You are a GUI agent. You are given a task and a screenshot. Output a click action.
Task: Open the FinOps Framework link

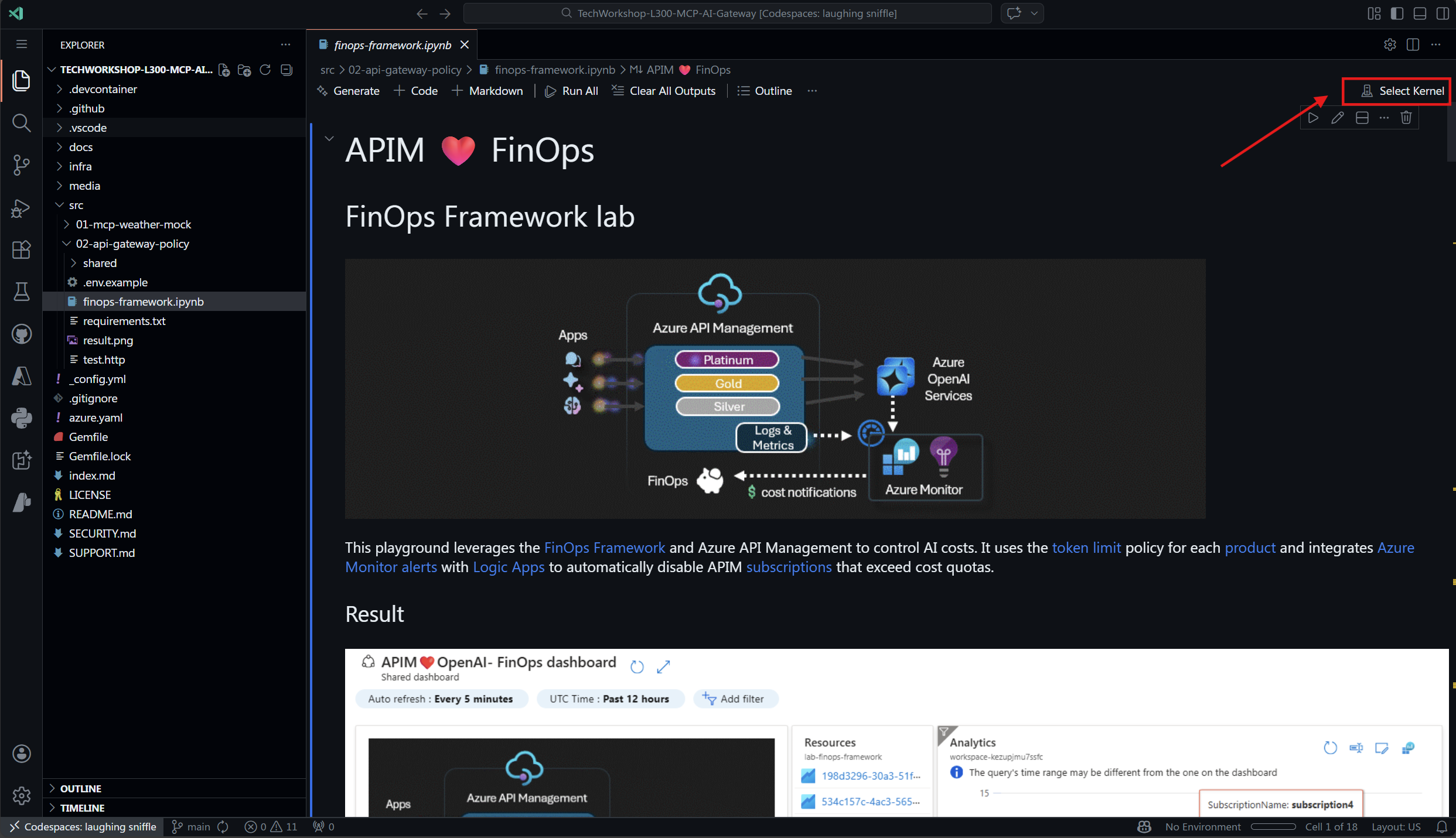point(605,548)
